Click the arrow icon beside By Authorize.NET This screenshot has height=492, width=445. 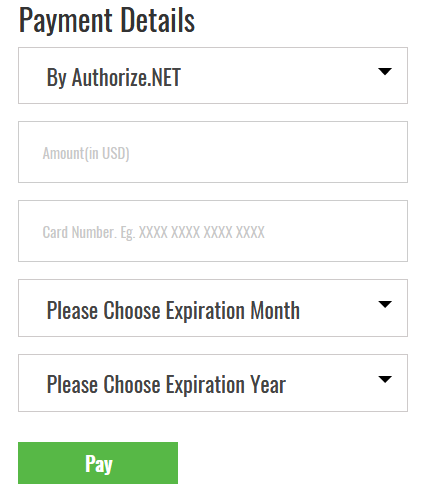point(385,71)
